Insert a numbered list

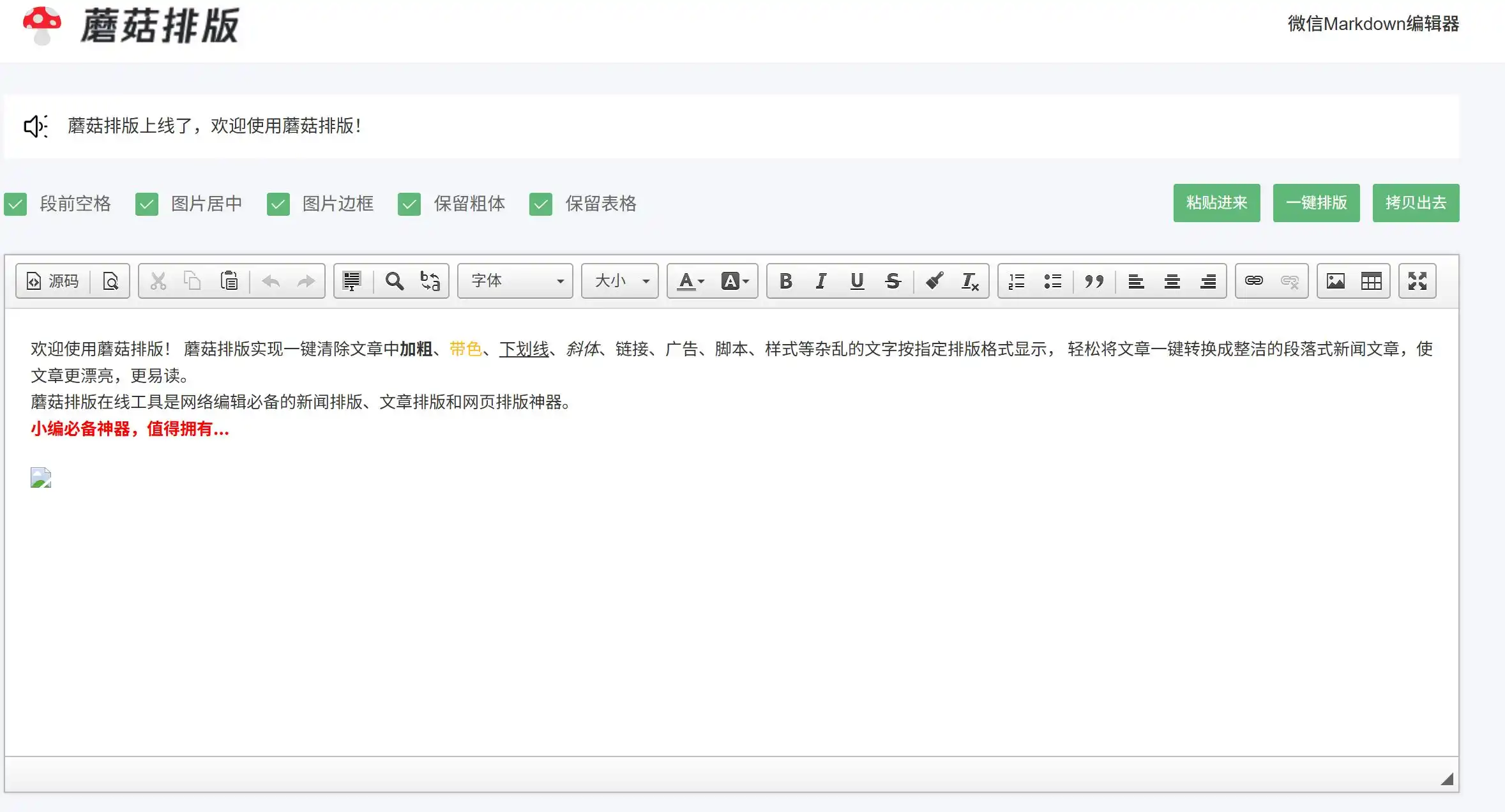click(1017, 281)
